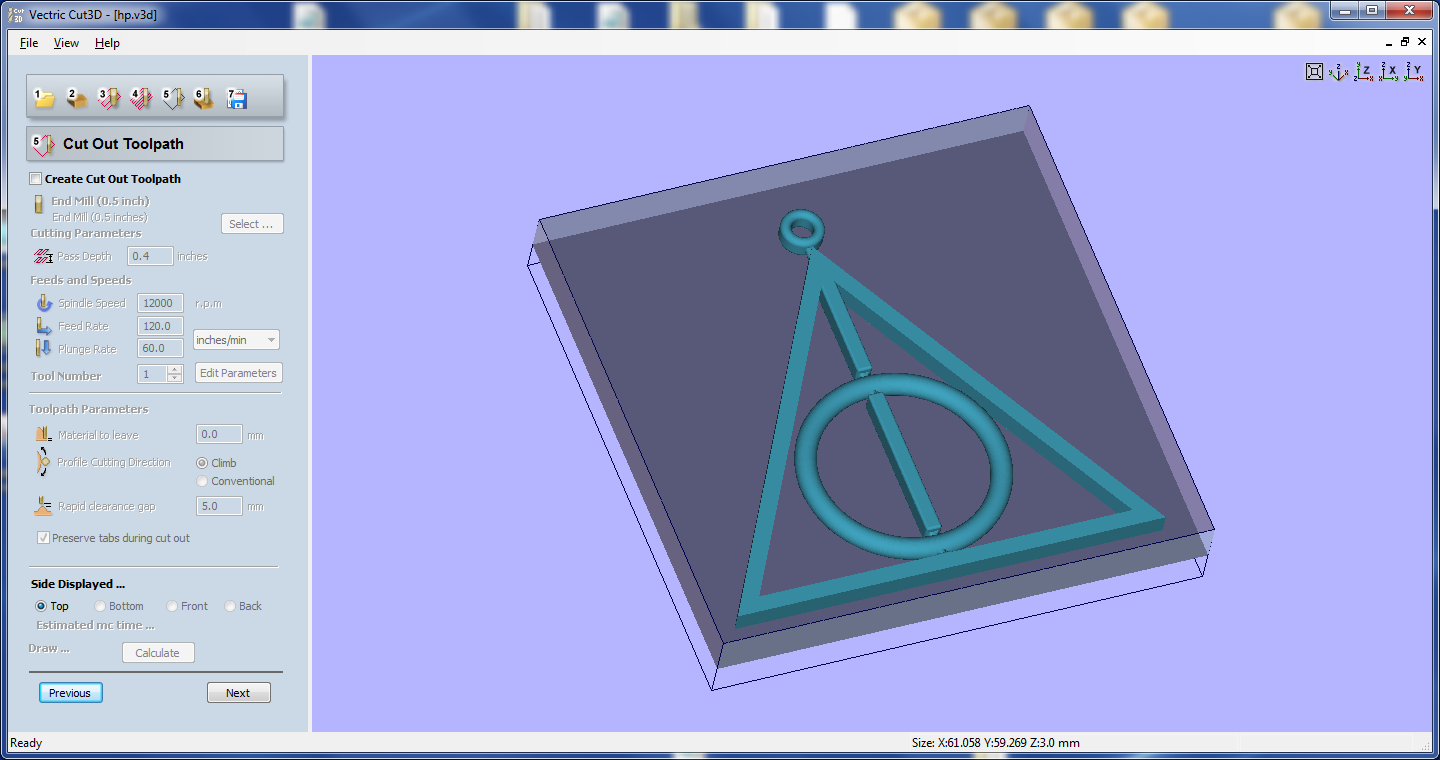Click the Feeds and Speeds heading

[81, 280]
